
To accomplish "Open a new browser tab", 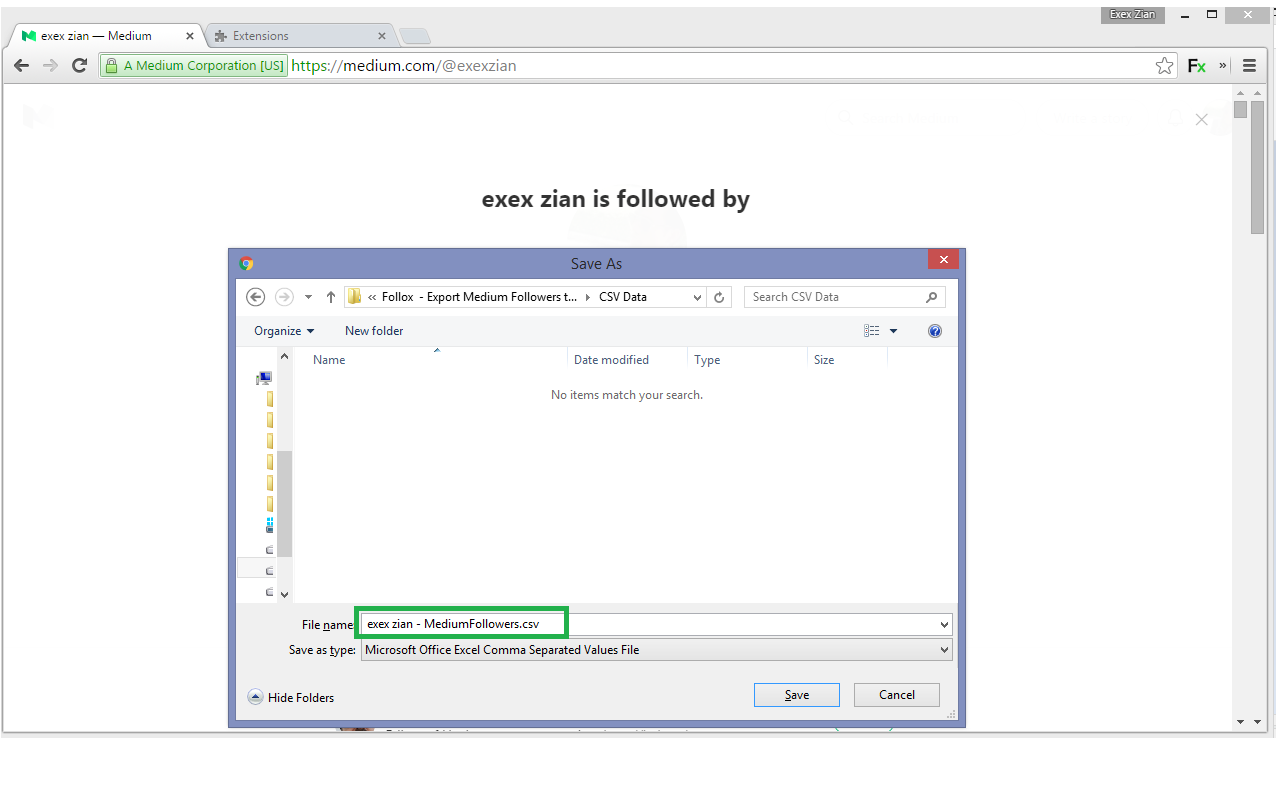I will [x=415, y=37].
